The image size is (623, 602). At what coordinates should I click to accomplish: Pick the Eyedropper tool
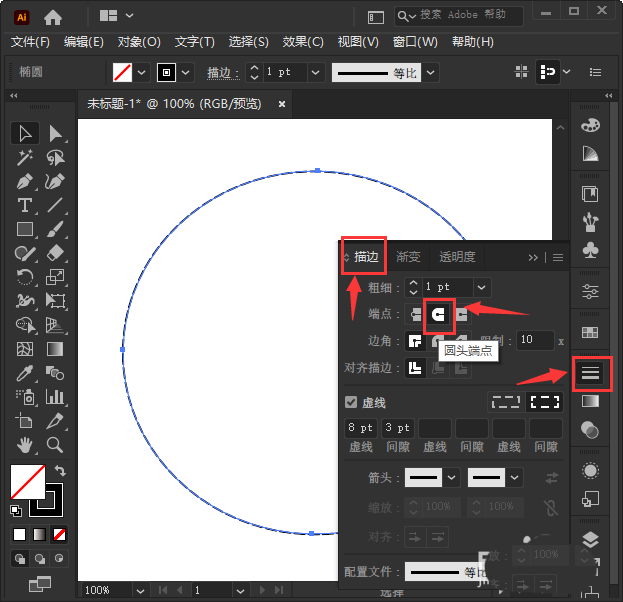click(26, 373)
